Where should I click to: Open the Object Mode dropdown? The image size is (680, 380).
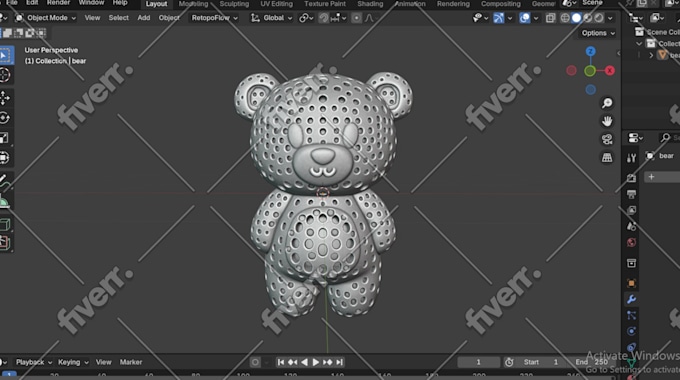coord(46,18)
